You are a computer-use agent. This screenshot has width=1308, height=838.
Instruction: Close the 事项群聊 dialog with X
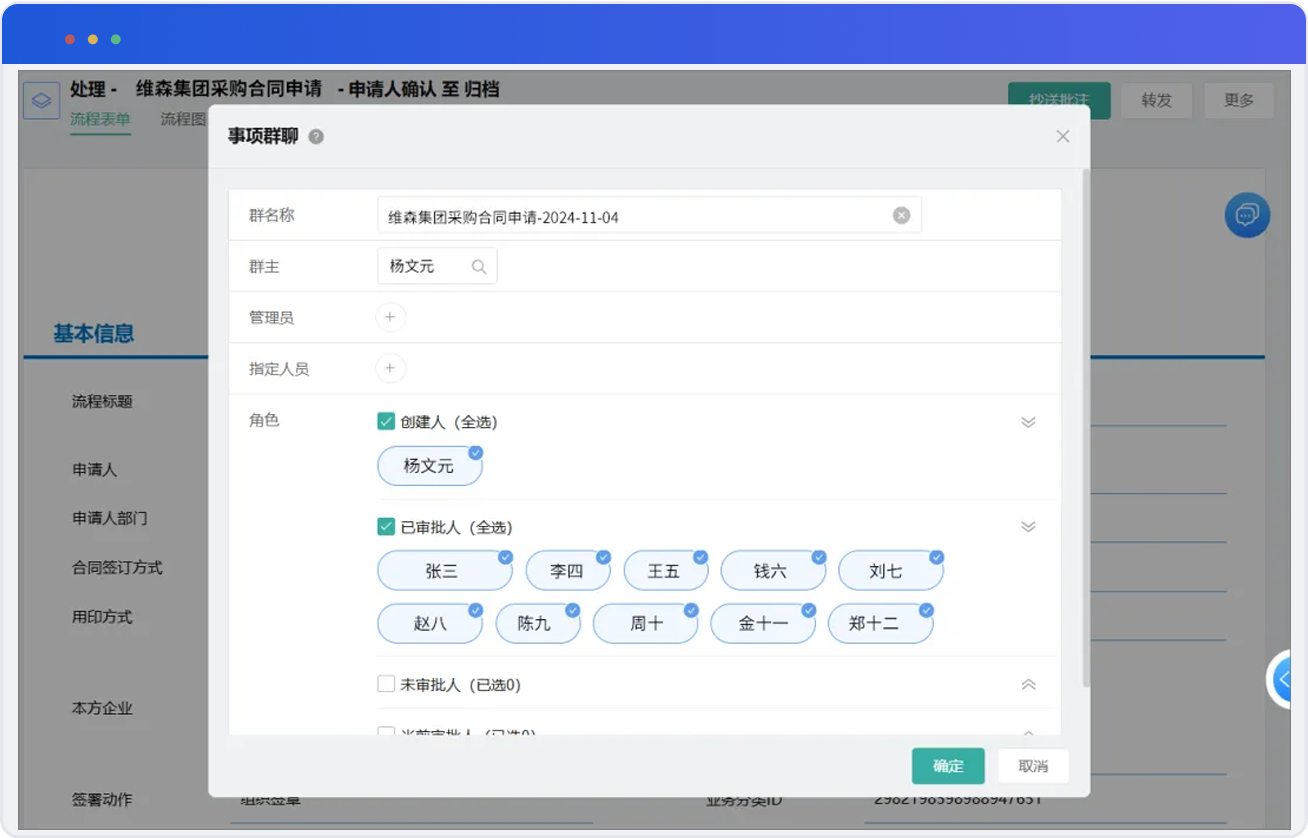(x=1063, y=137)
